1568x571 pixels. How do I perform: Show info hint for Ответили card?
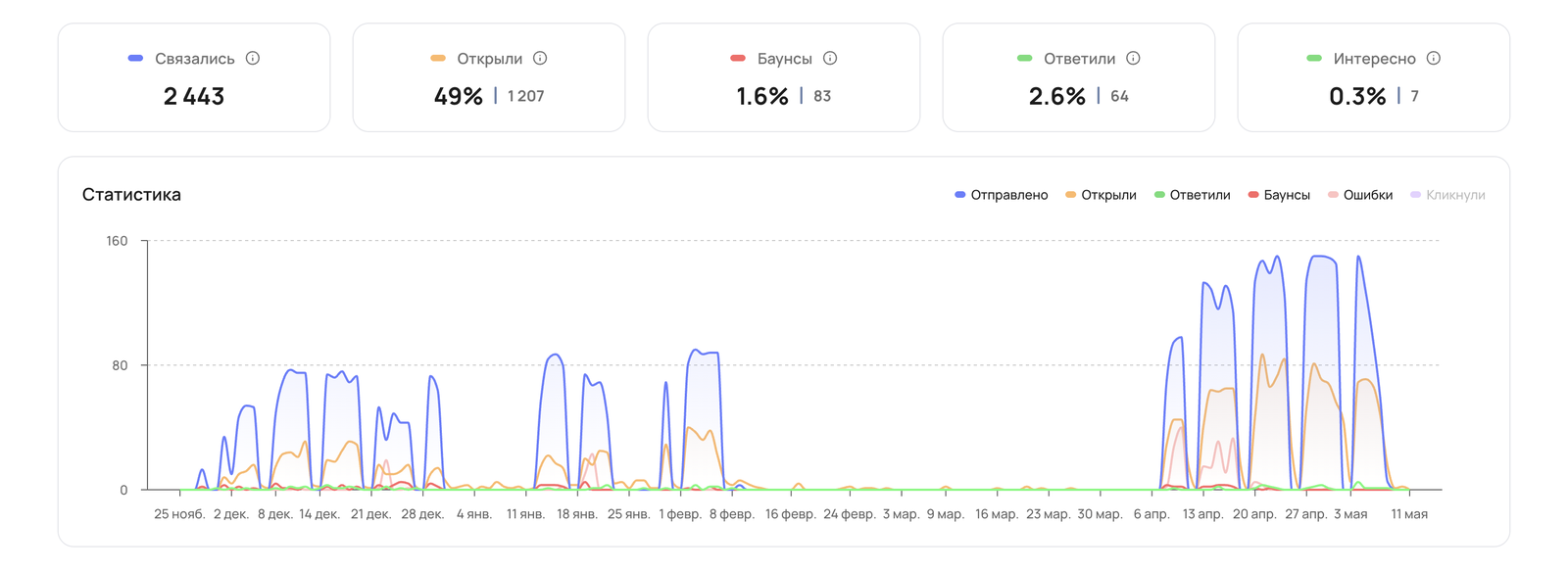tap(1133, 59)
